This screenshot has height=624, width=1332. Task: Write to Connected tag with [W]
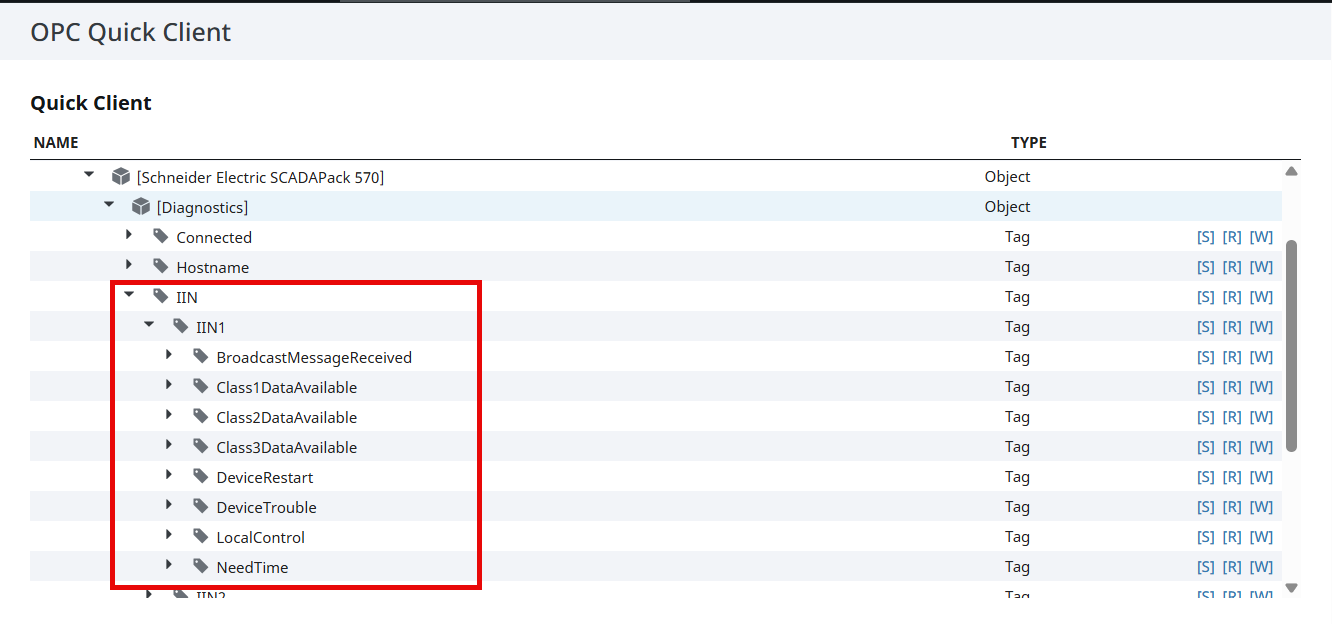click(x=1261, y=237)
